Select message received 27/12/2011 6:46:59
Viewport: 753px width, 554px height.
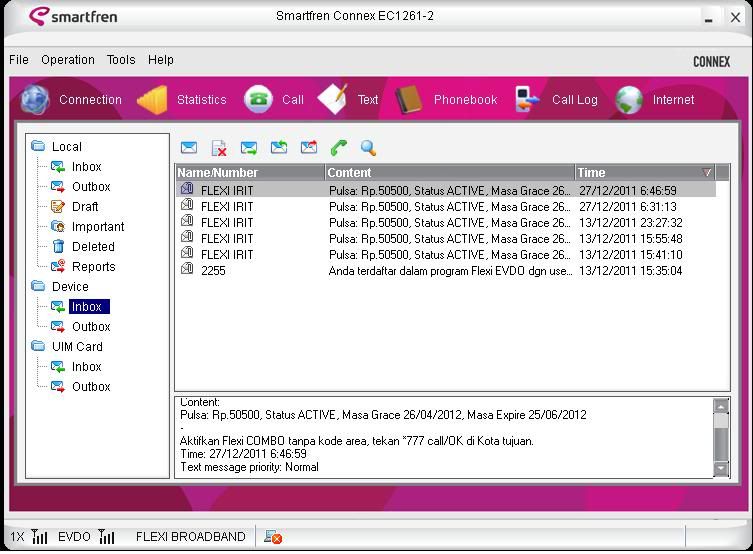pyautogui.click(x=446, y=191)
